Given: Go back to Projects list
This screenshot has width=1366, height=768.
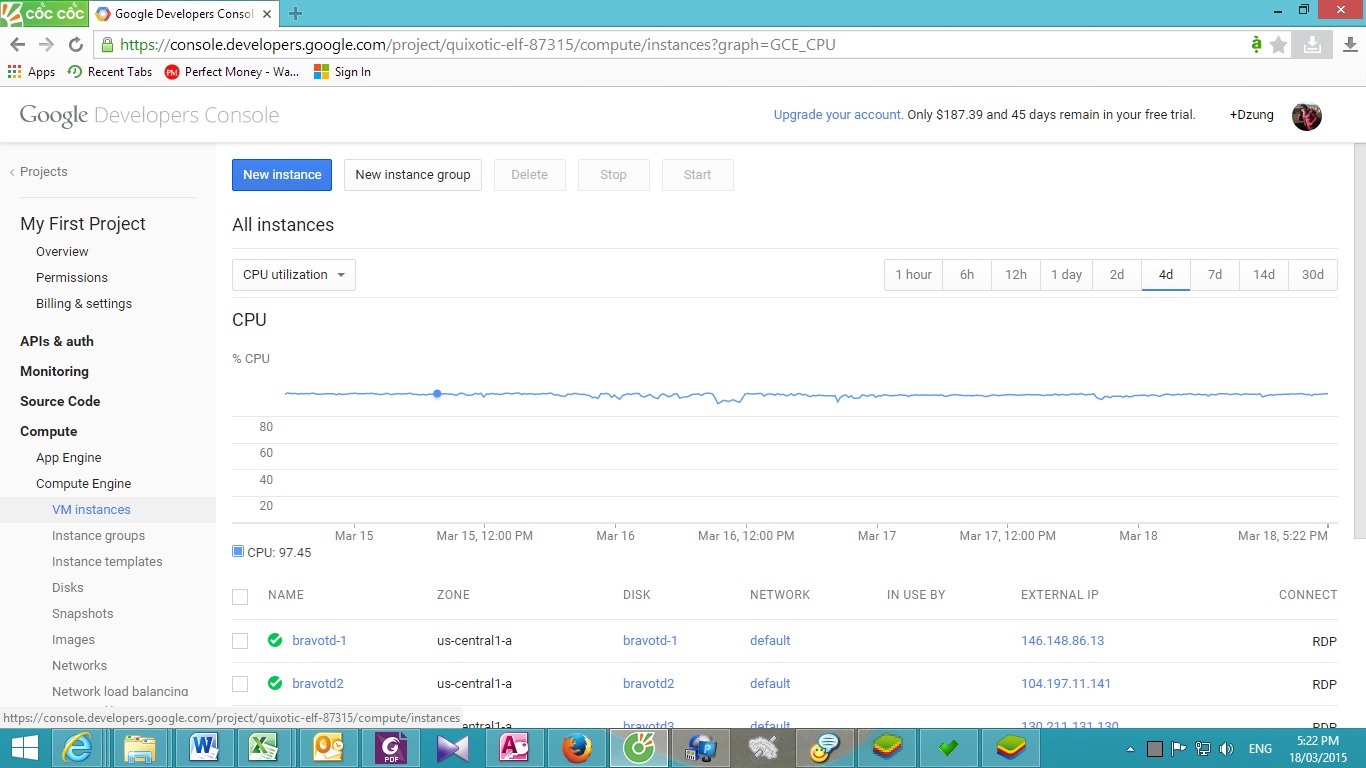Looking at the screenshot, I should (x=39, y=172).
